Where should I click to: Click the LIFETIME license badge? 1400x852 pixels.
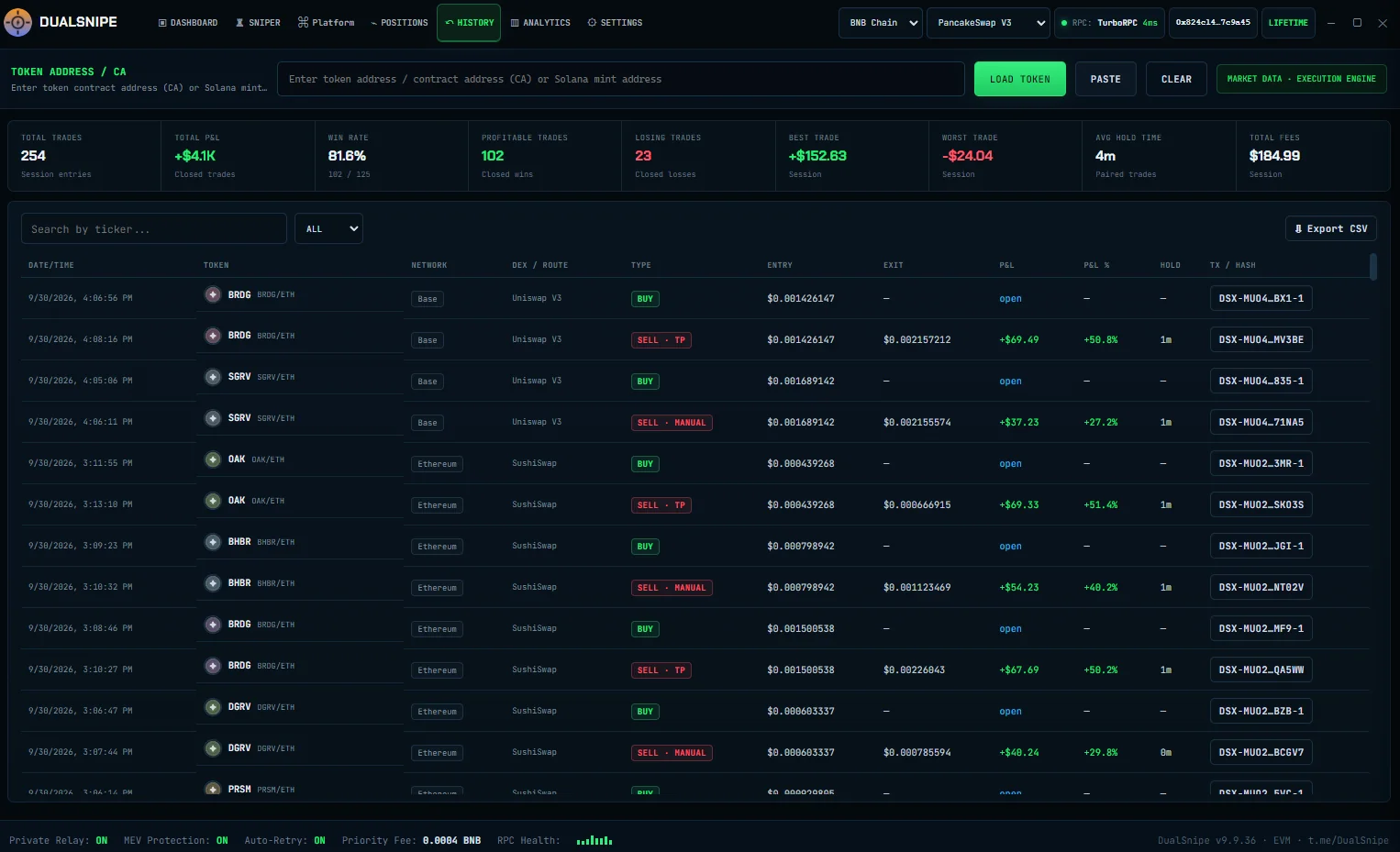tap(1288, 23)
